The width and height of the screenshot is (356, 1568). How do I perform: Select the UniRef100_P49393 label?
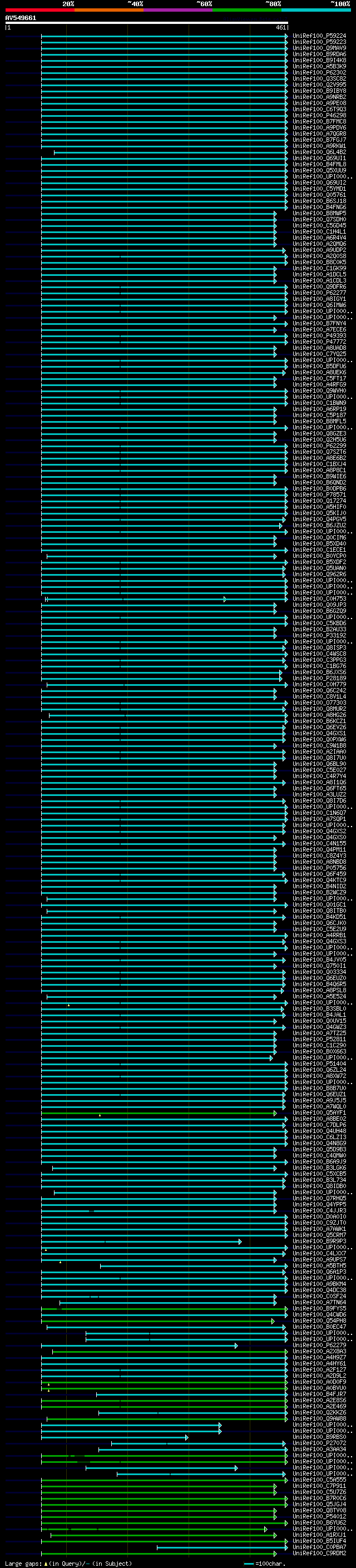[319, 336]
